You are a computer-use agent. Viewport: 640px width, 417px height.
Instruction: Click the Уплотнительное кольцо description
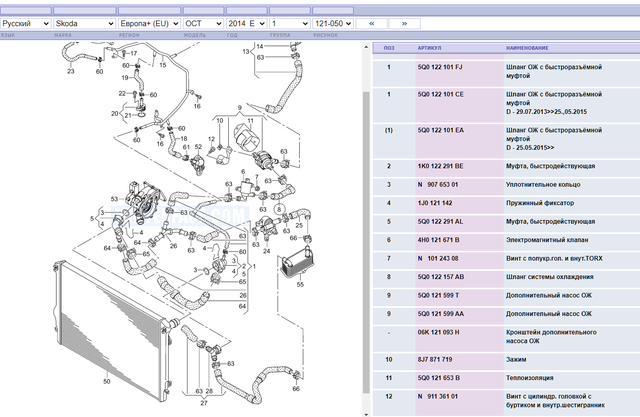[x=543, y=184]
